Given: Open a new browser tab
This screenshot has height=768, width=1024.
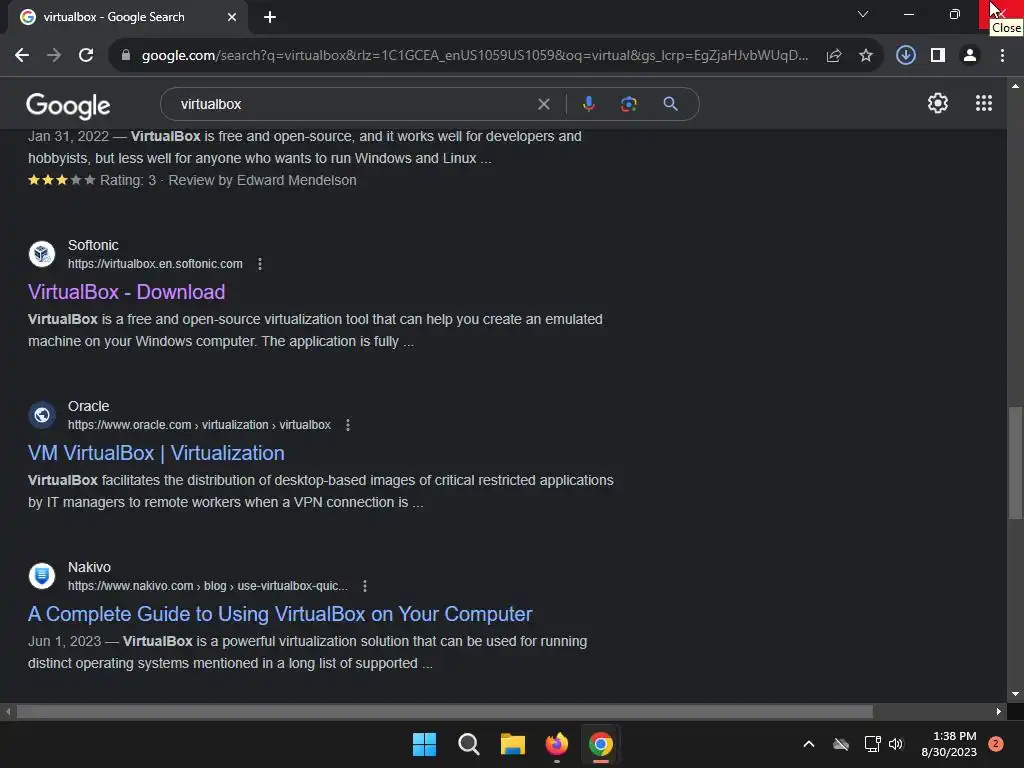Looking at the screenshot, I should tap(270, 17).
